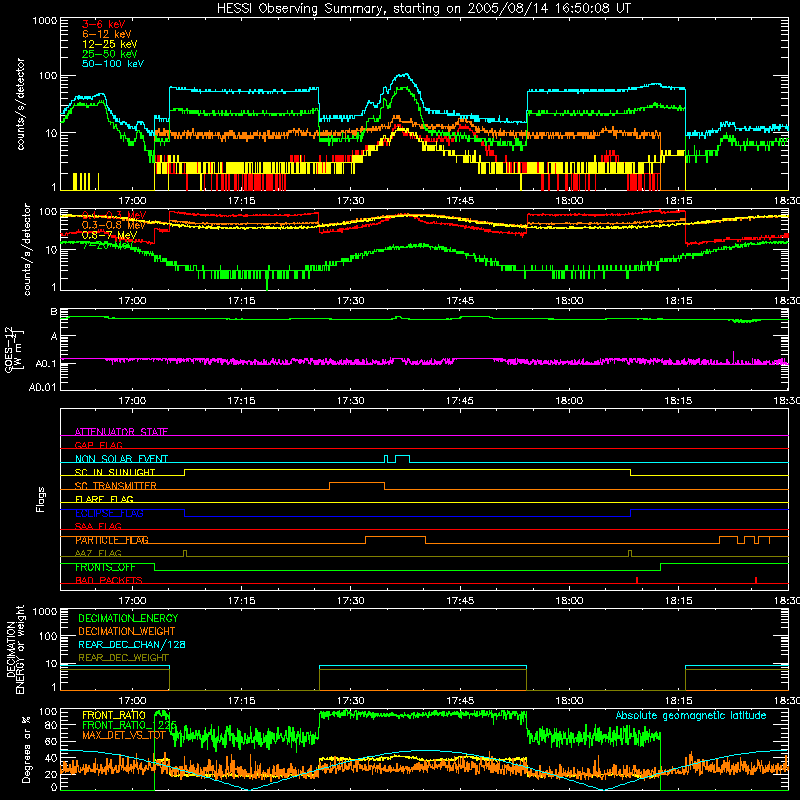The height and width of the screenshot is (800, 800).
Task: Click the wide NON_SOLAR_EVENT raised pulse
Action: click(x=402, y=456)
